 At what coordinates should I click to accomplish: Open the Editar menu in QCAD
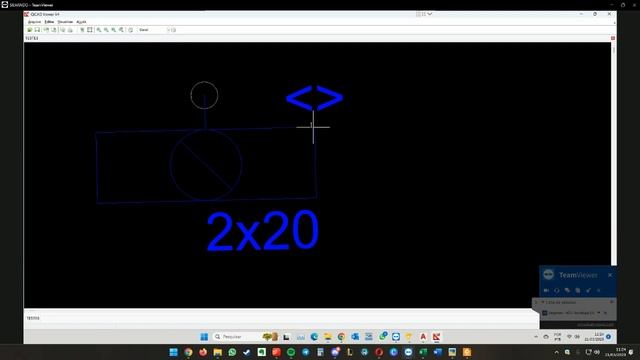coord(49,22)
